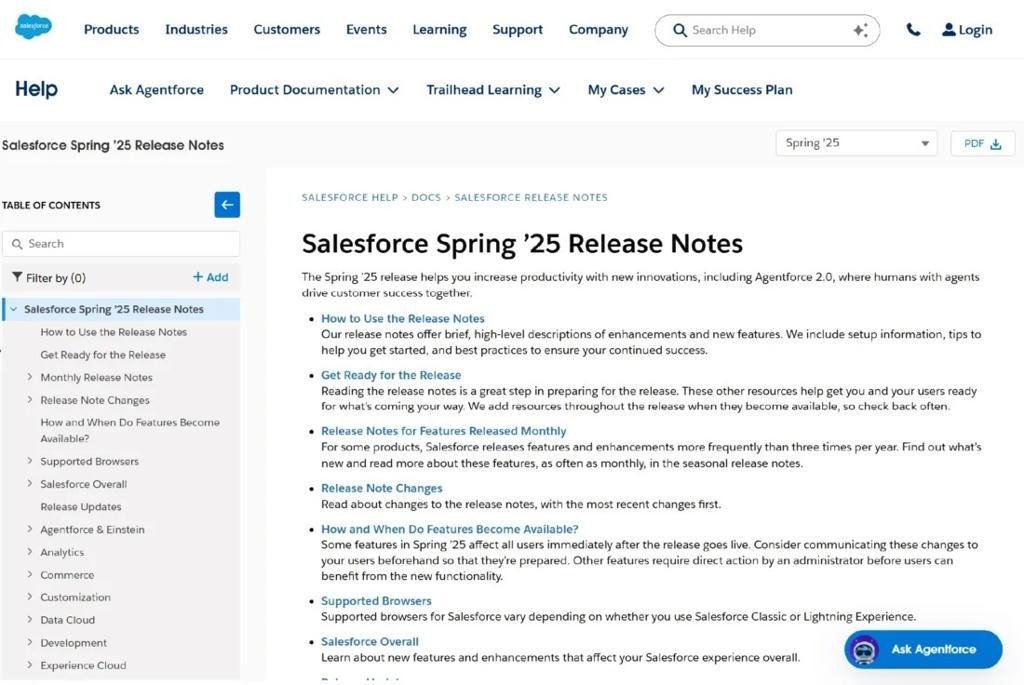Click the Salesforce cloud logo
The width and height of the screenshot is (1024, 685).
tap(33, 27)
